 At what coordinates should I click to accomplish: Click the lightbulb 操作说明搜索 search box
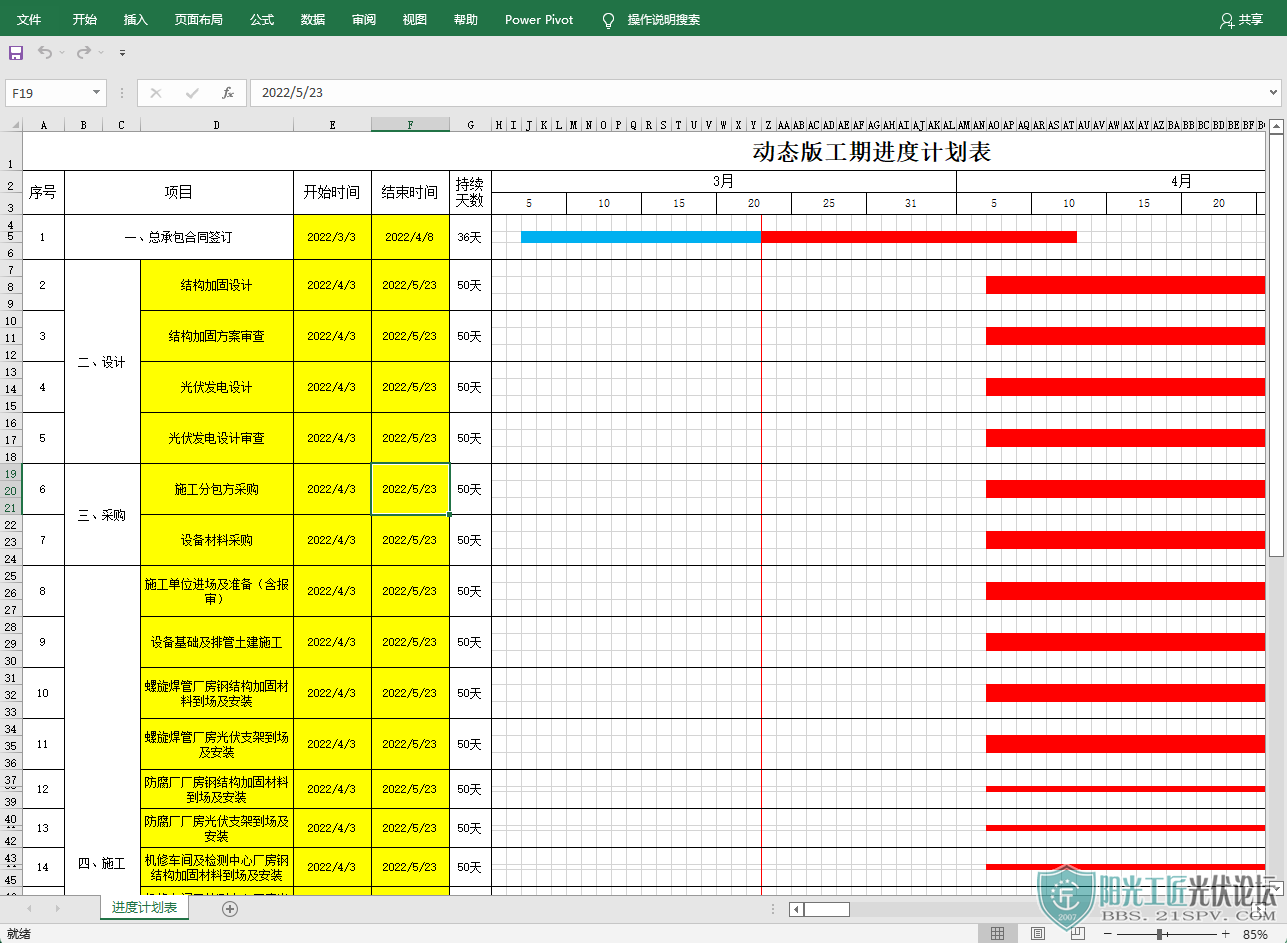point(651,20)
